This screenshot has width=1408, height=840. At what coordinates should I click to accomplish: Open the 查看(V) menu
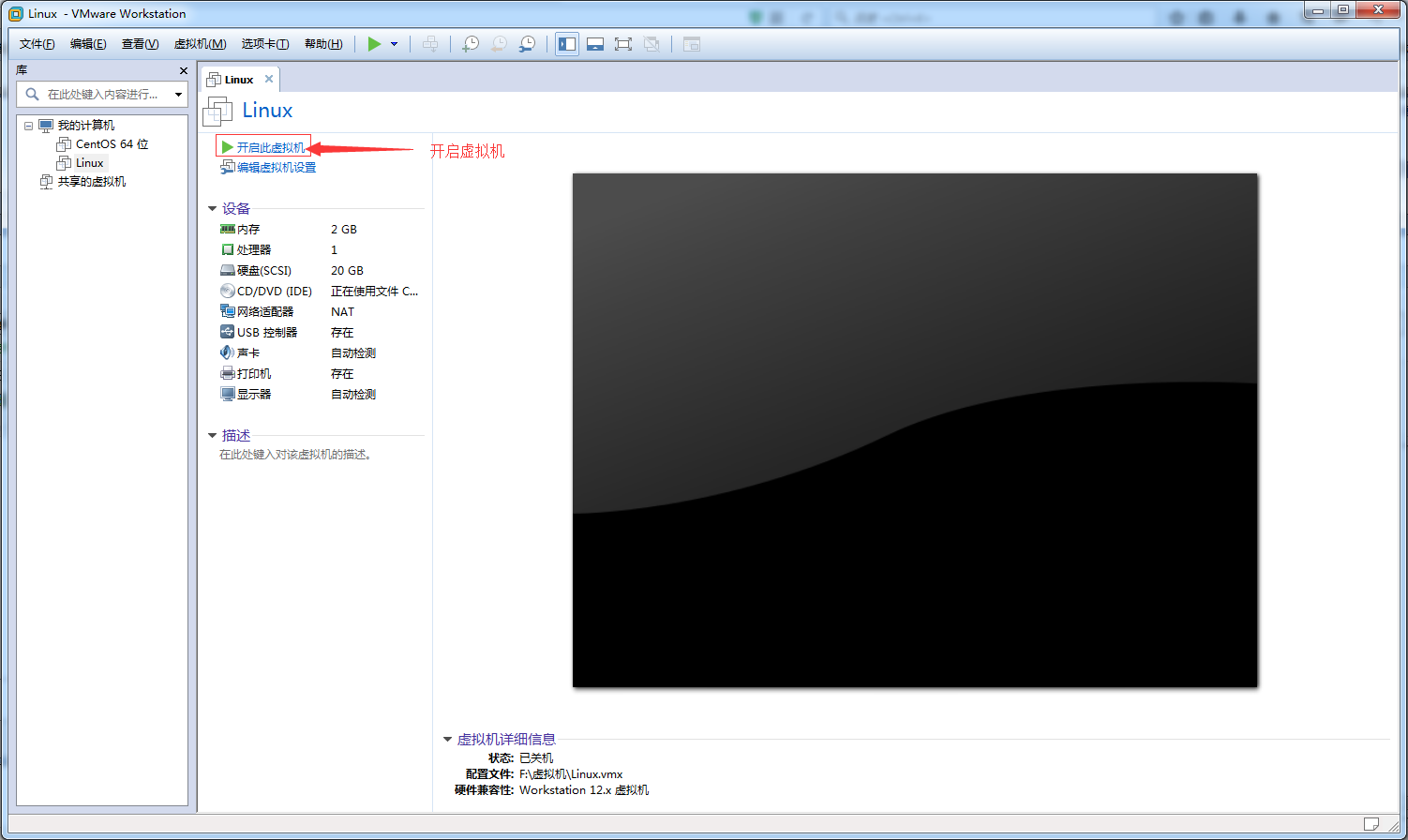point(140,44)
